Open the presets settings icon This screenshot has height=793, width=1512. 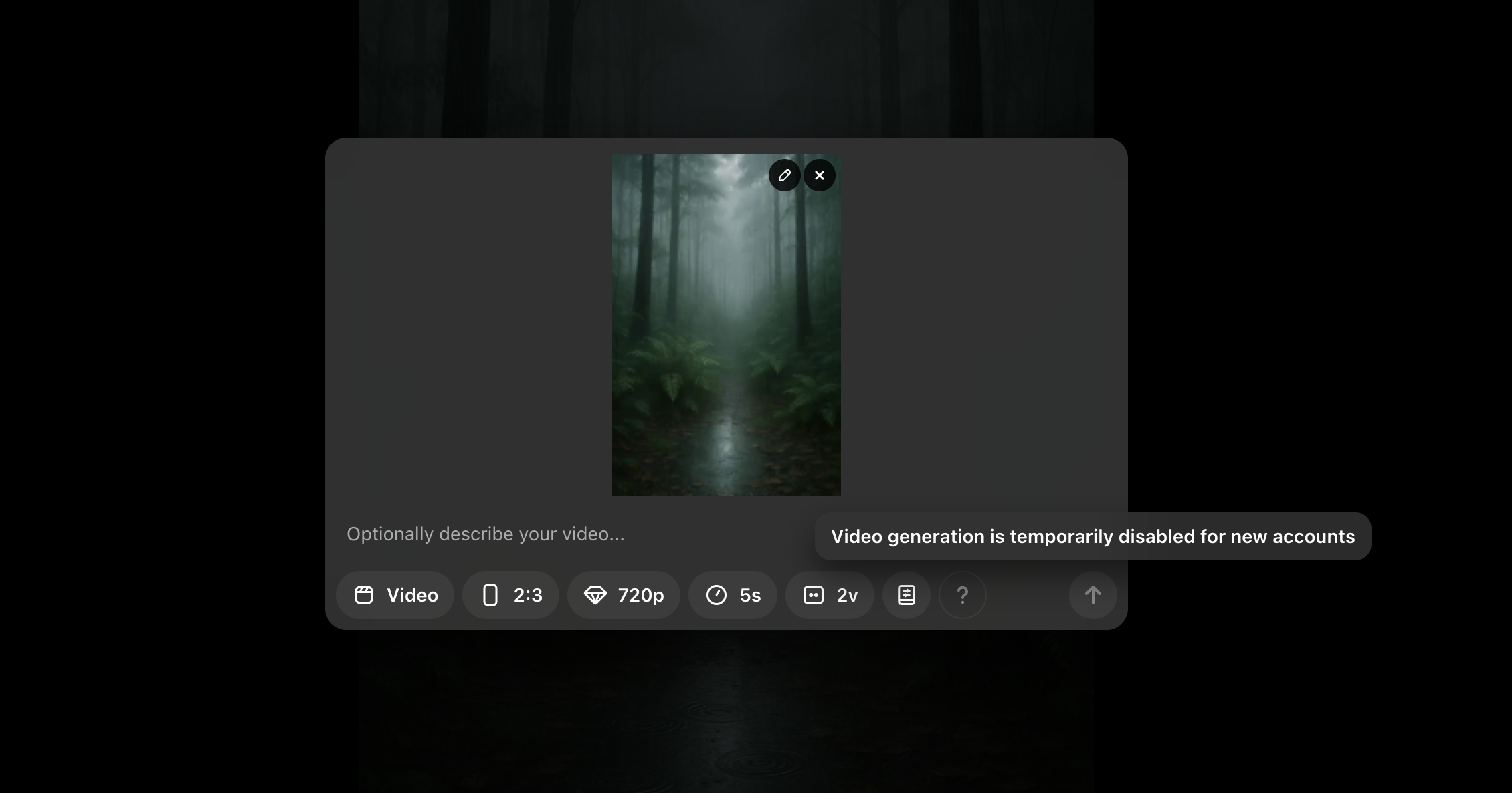tap(906, 595)
